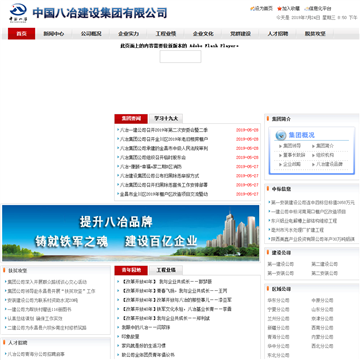The image size is (360, 360).
Task: Open the 西北分公司 link
Action: coord(322,346)
